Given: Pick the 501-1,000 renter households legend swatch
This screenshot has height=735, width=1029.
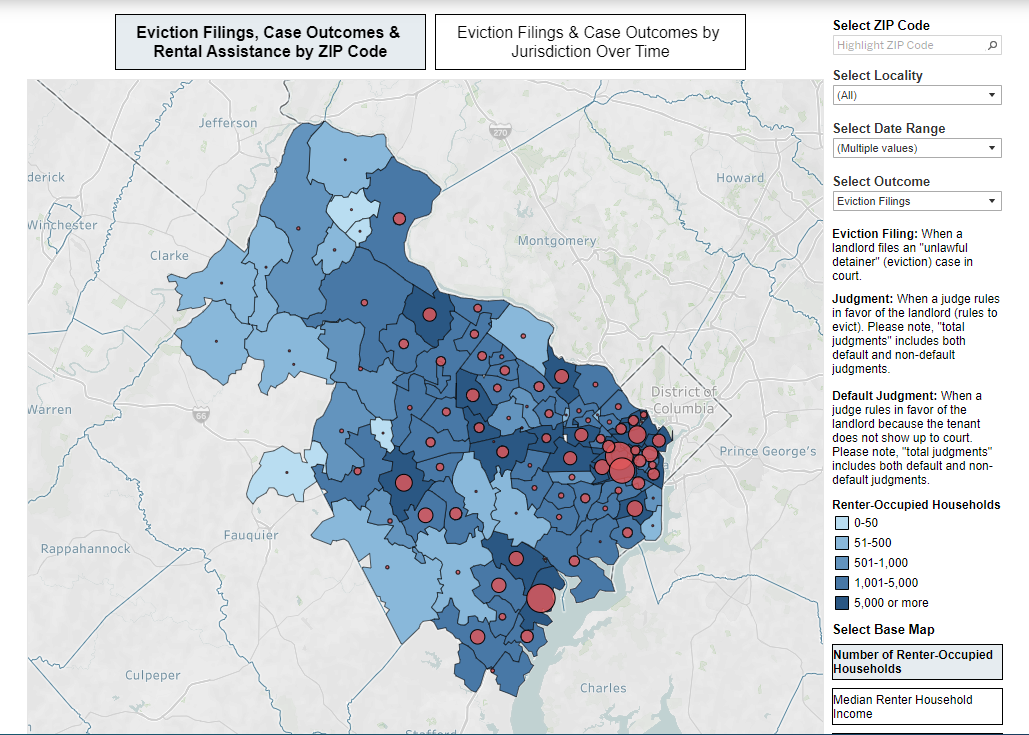Looking at the screenshot, I should coord(840,563).
